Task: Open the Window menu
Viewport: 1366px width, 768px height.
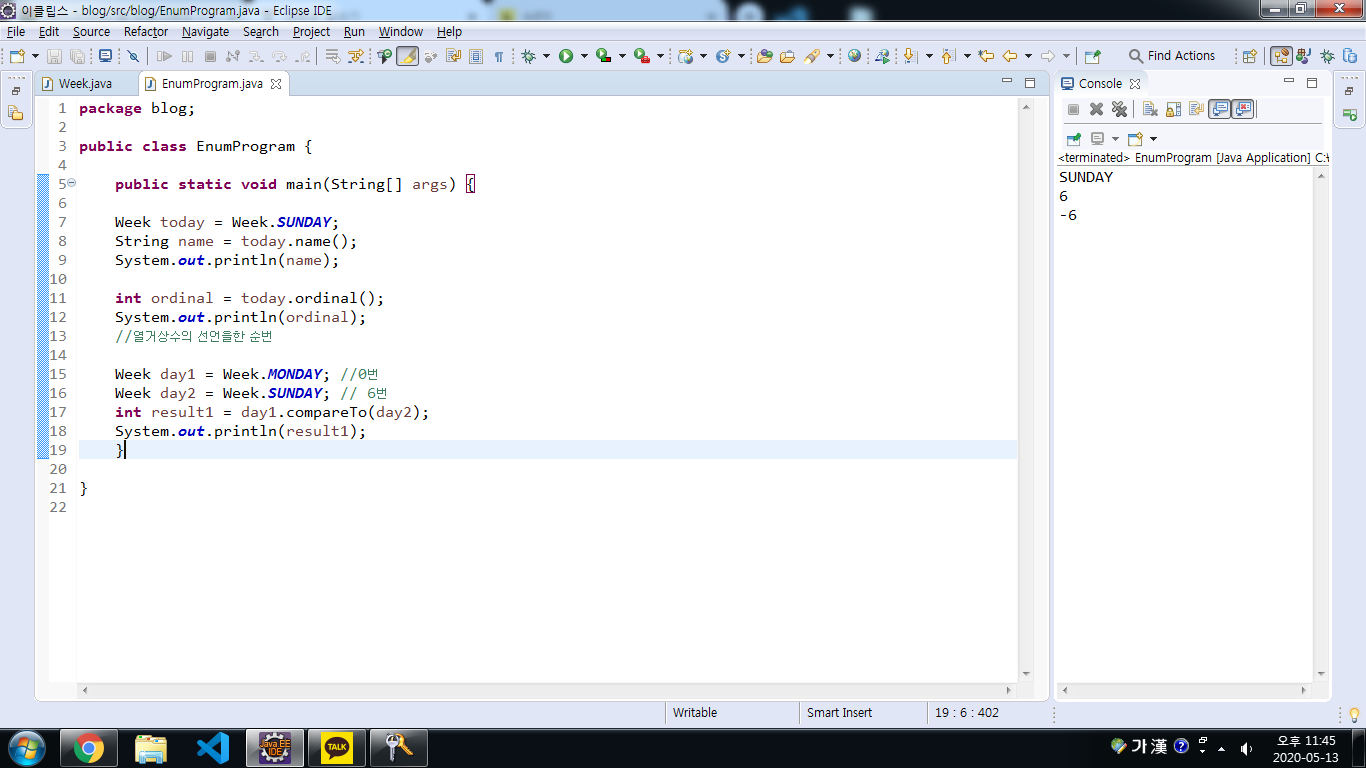Action: tap(400, 31)
